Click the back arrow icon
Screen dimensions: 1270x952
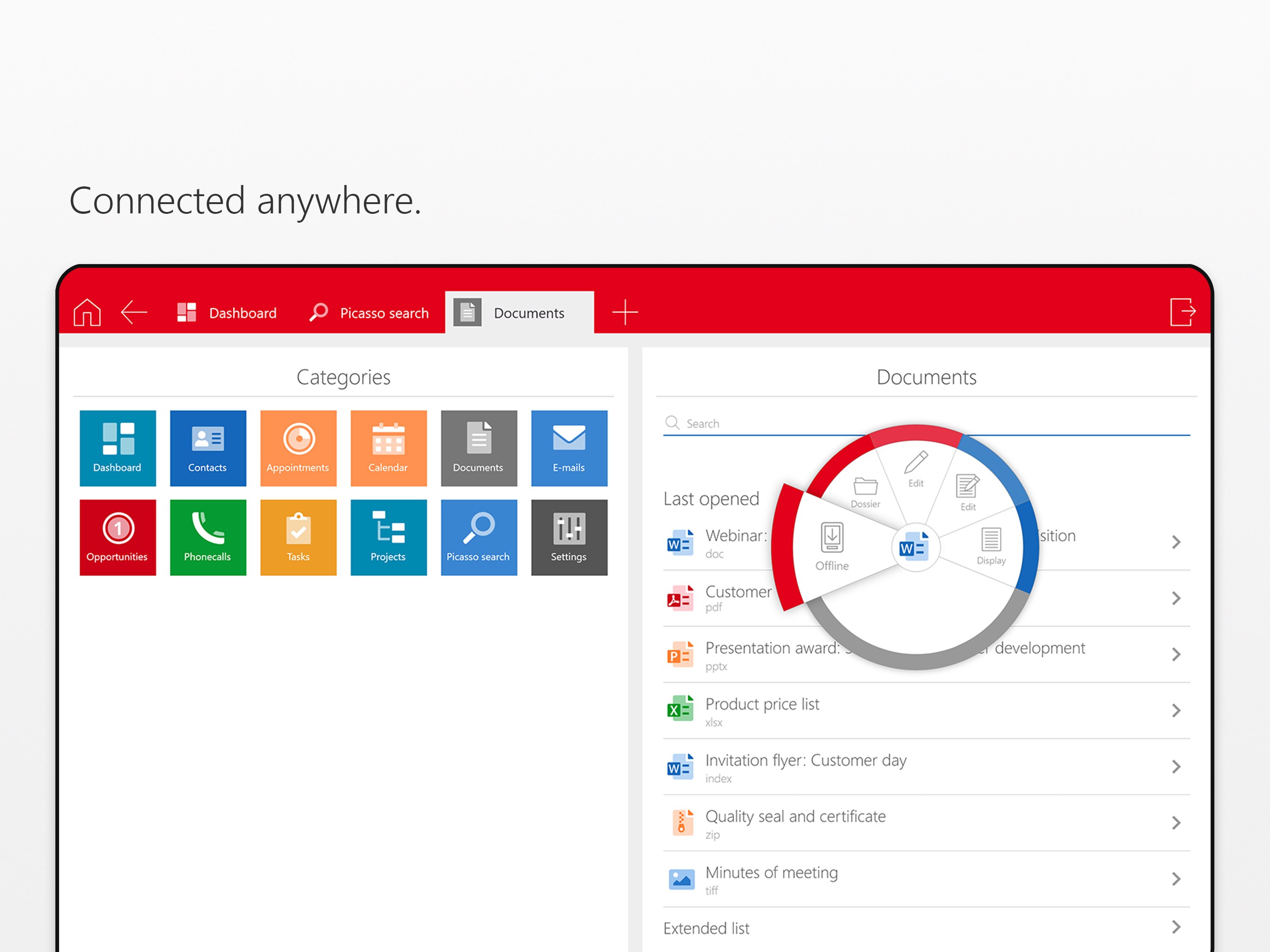tap(134, 312)
